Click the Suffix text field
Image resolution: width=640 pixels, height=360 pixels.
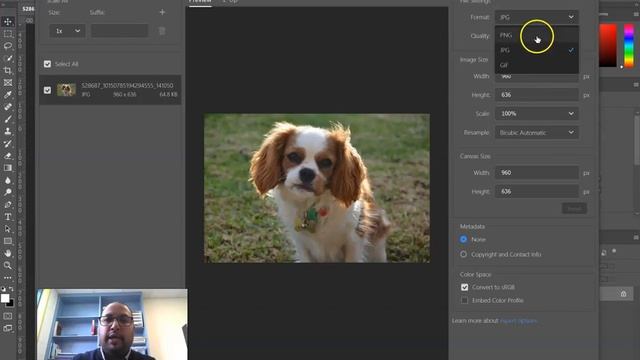pyautogui.click(x=120, y=31)
